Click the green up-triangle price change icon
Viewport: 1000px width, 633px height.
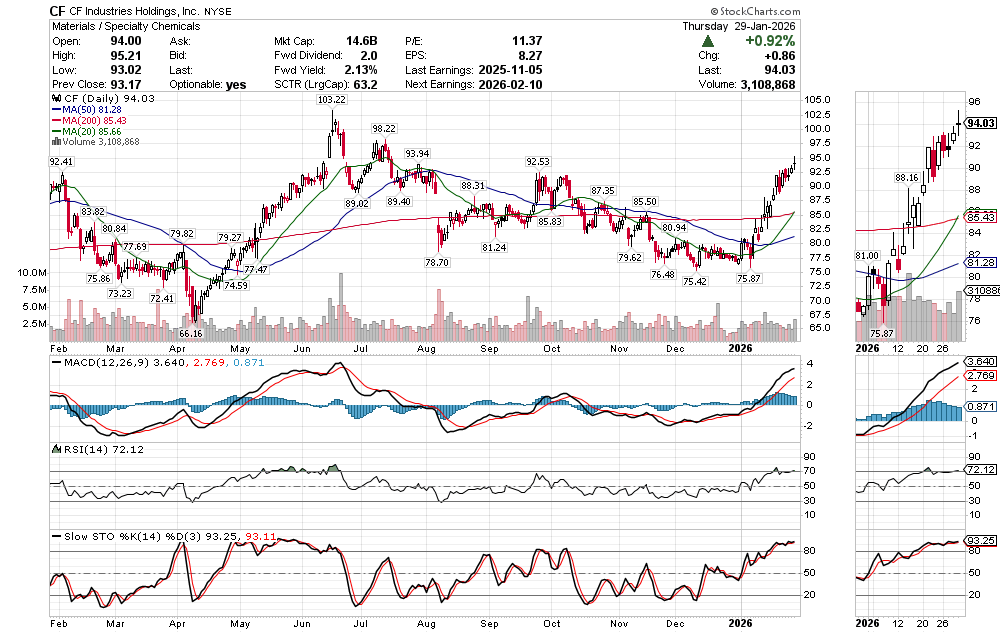click(x=707, y=42)
